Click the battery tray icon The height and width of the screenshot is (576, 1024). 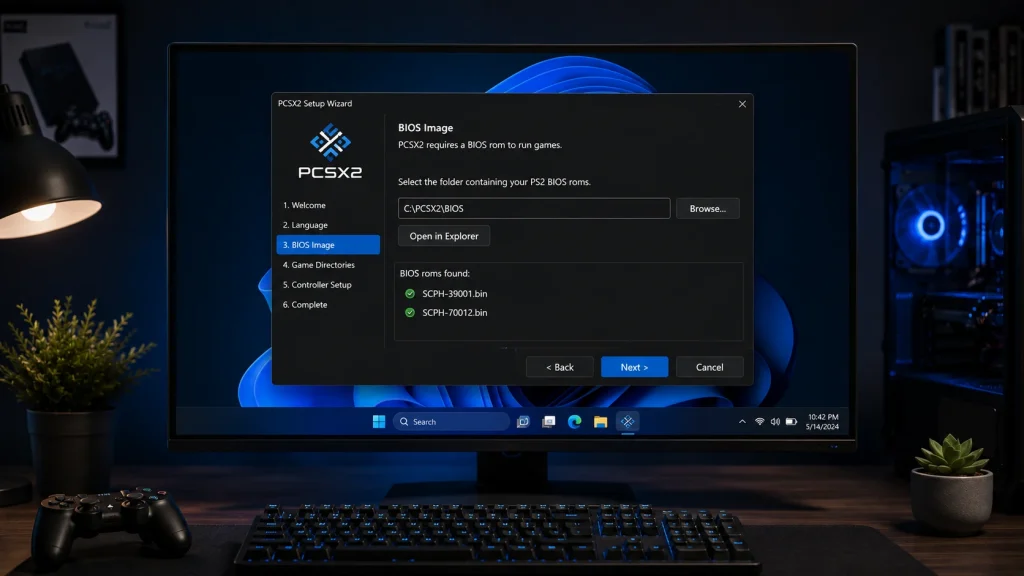792,422
